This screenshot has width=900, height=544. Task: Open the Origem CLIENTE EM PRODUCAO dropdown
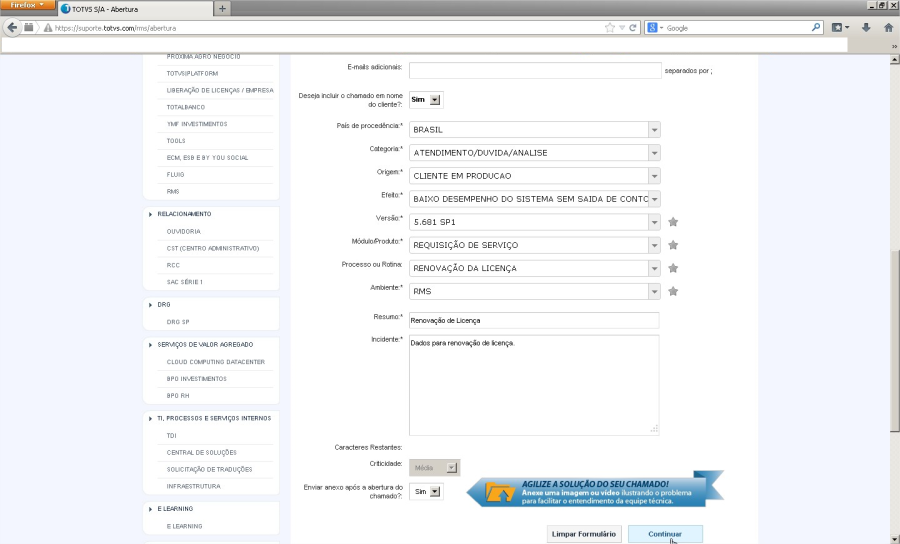(654, 176)
